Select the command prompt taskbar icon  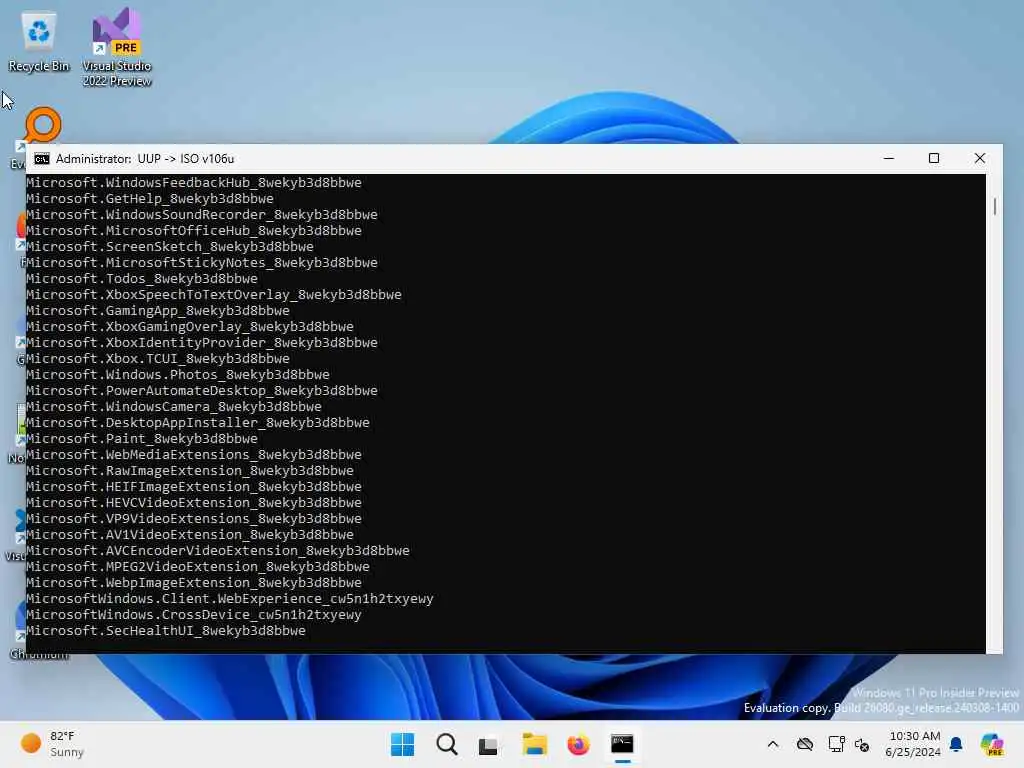(622, 744)
